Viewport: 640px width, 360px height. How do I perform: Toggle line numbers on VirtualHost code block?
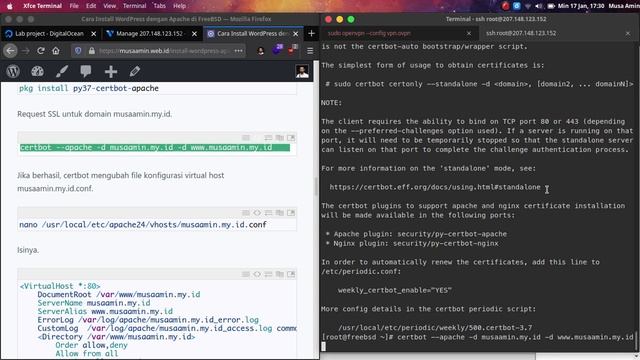[x=246, y=274]
